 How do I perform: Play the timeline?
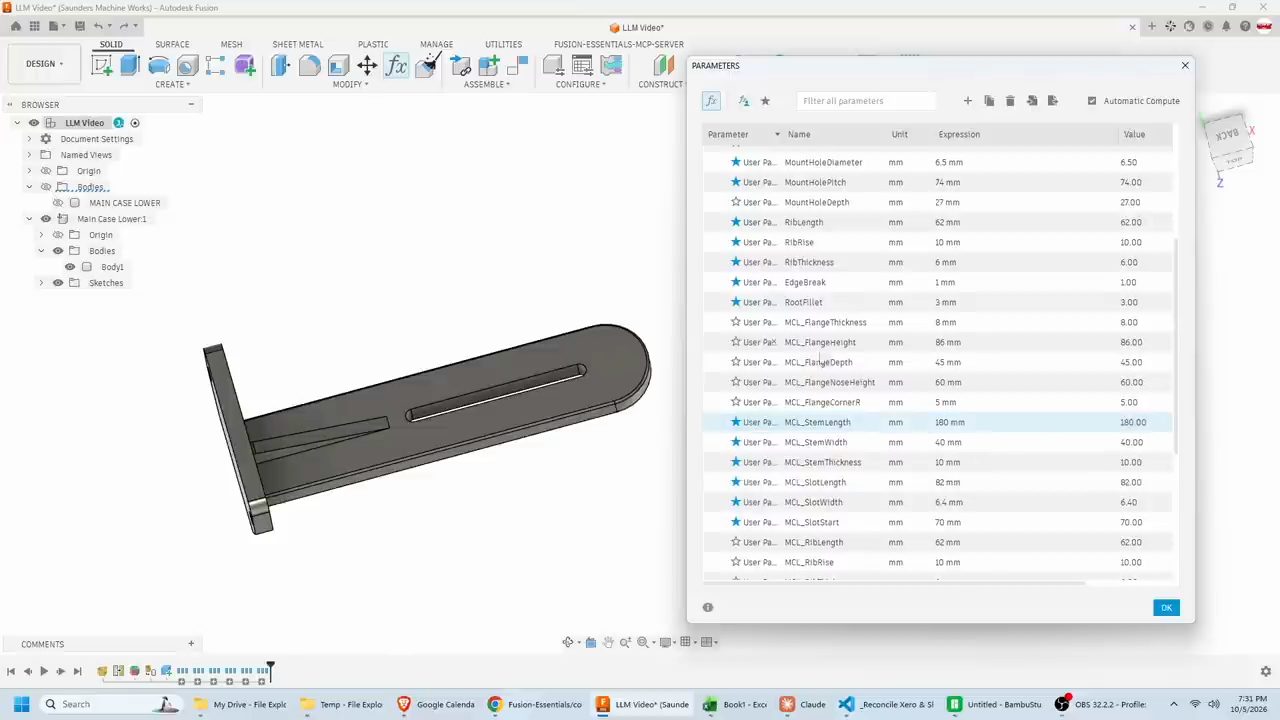[x=44, y=672]
